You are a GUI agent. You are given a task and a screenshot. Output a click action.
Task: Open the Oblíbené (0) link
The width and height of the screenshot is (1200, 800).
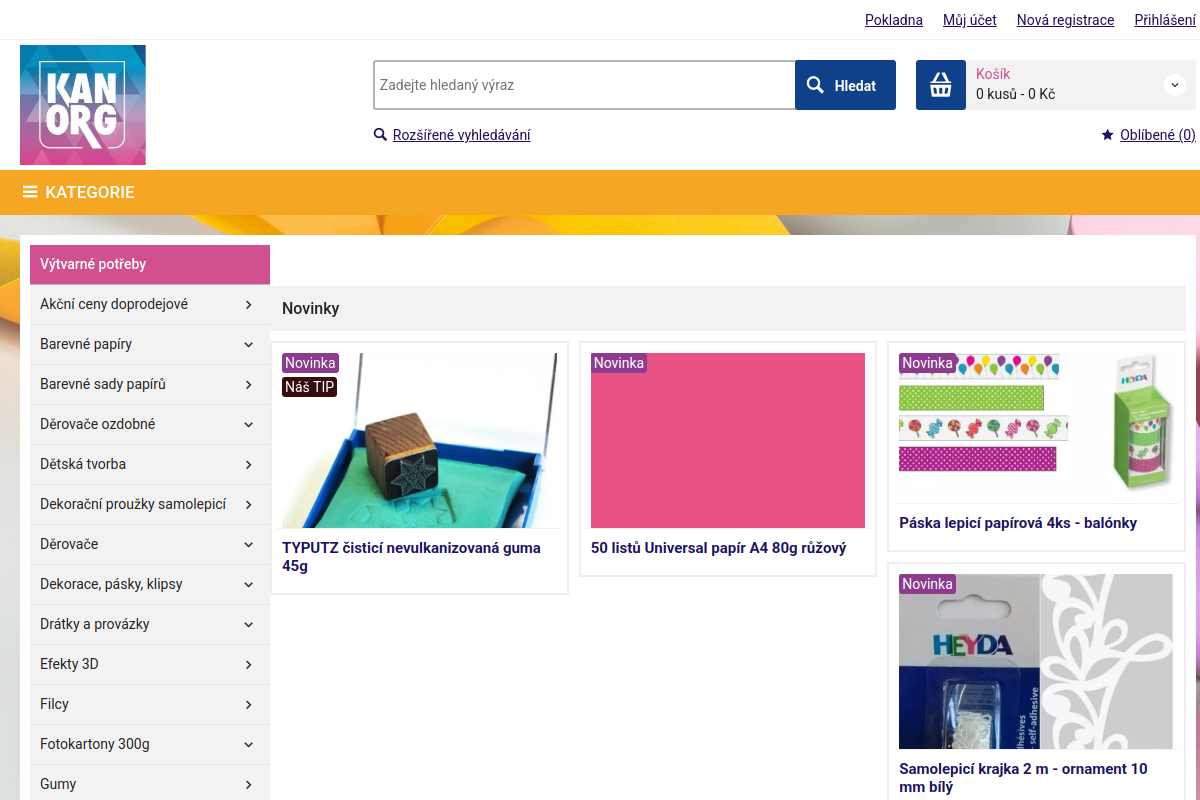click(x=1158, y=135)
